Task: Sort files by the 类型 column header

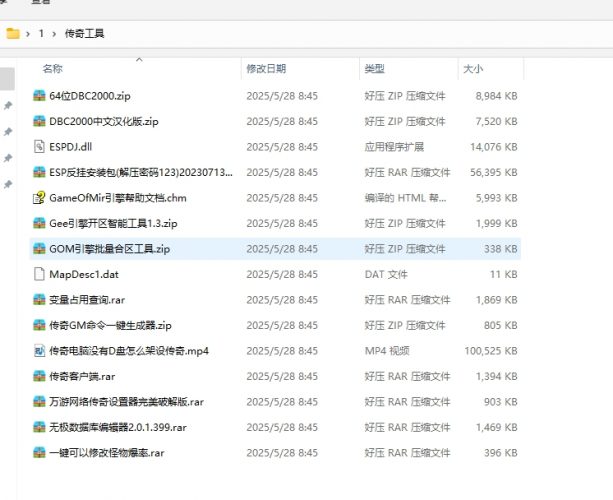Action: coord(375,69)
